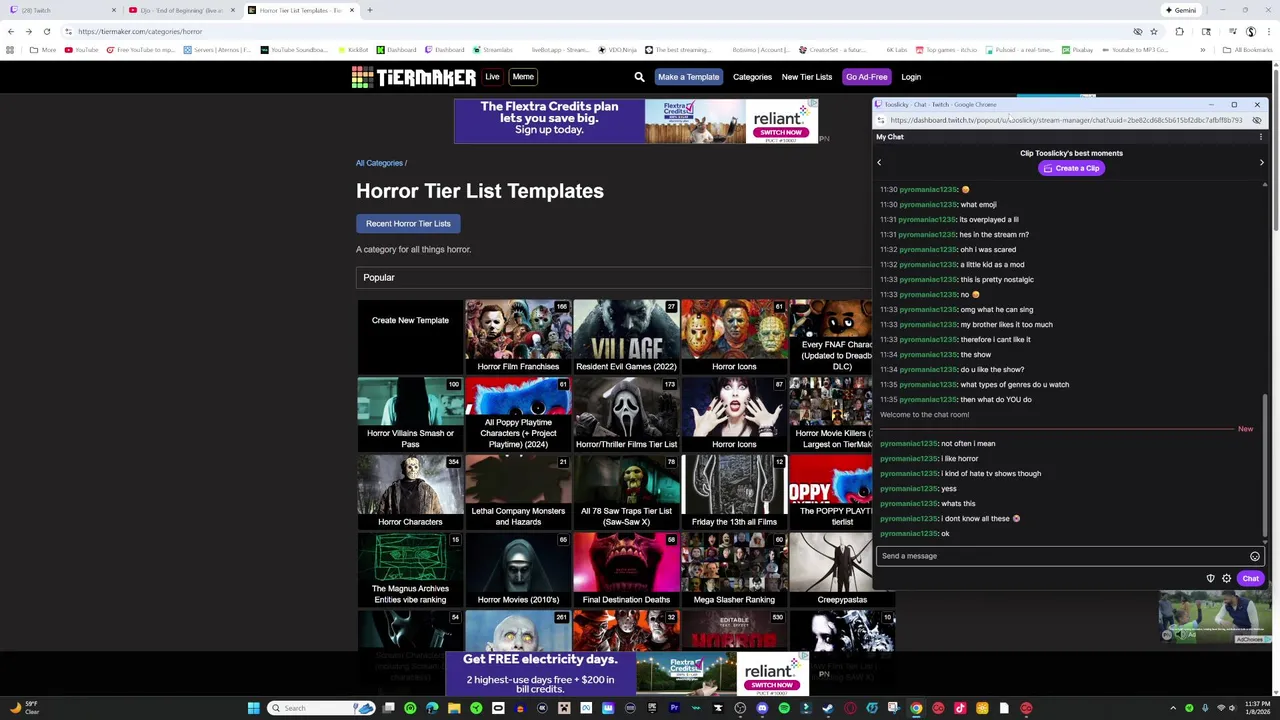Screen dimensions: 1280x720
Task: Open the Horror Film Franchises template
Action: 518,336
